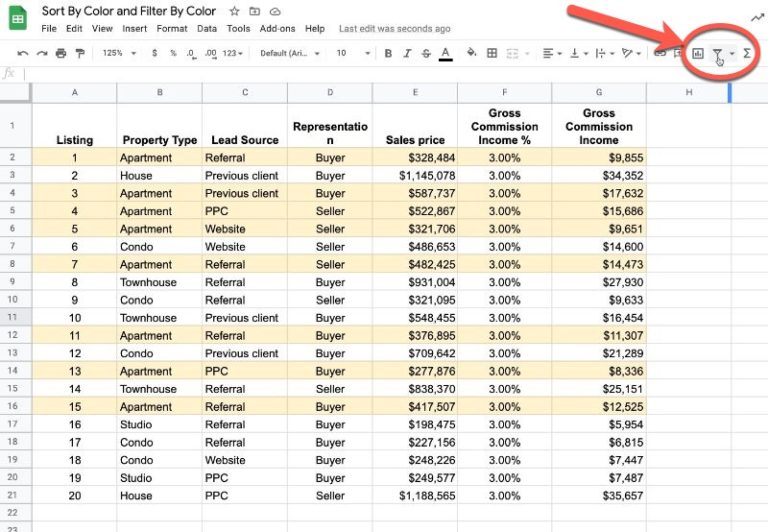Format as percent
768x532 pixels.
point(173,53)
